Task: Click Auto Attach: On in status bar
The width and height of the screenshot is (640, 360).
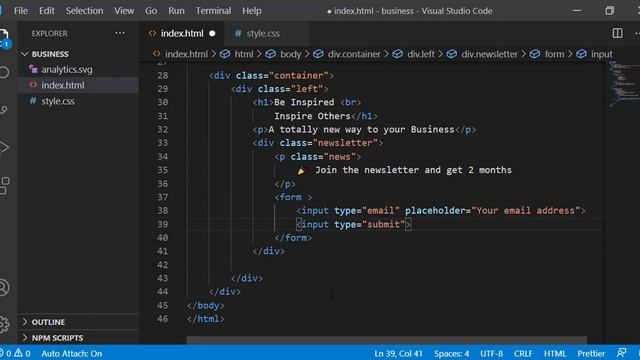Action: [71, 353]
